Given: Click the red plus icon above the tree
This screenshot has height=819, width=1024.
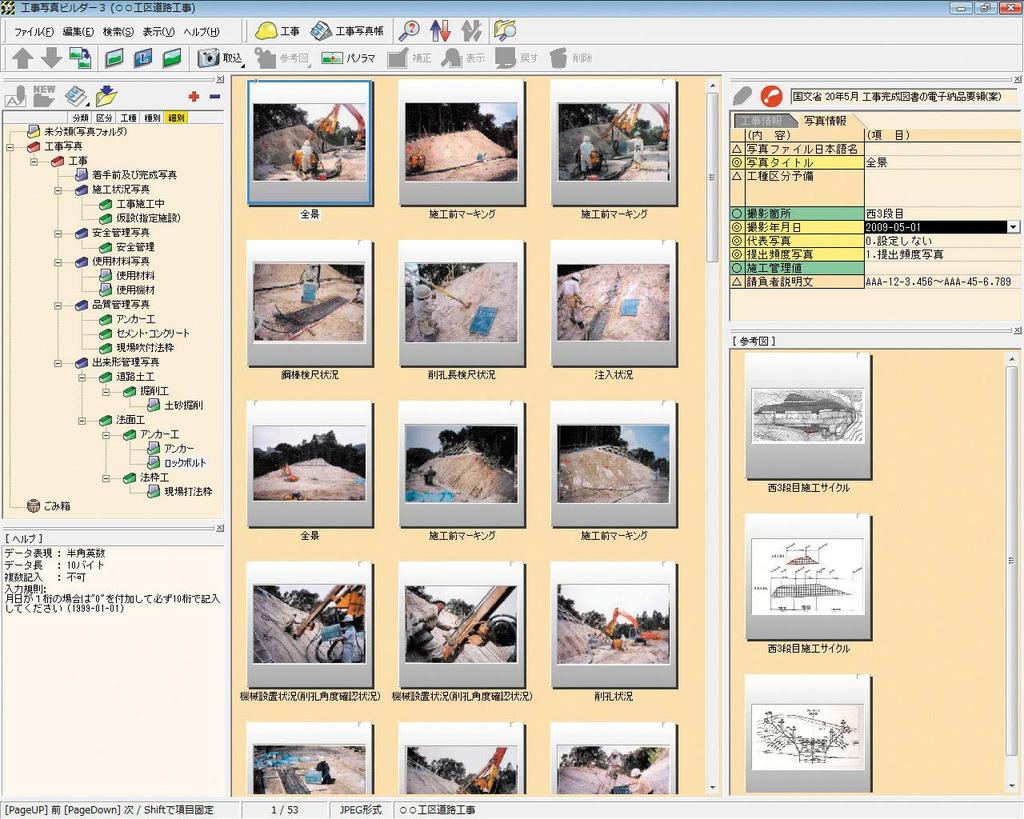Looking at the screenshot, I should [193, 95].
